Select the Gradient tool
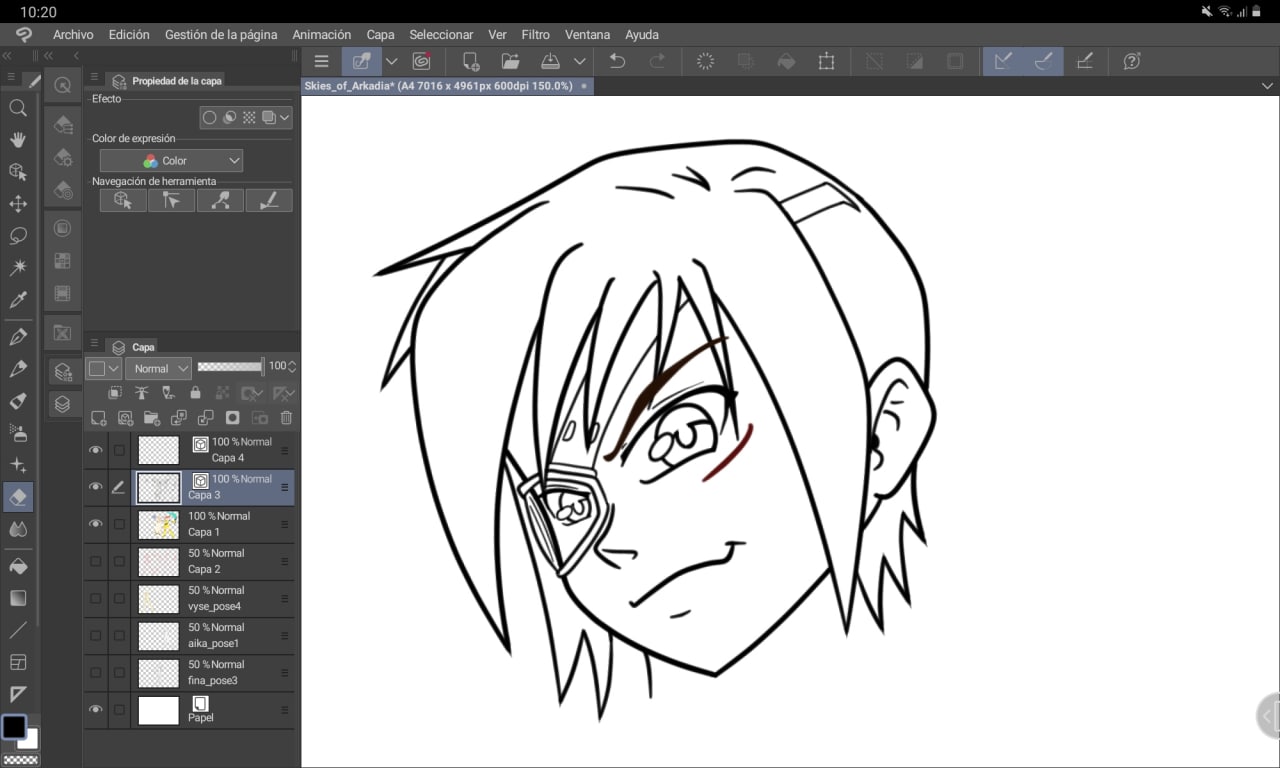 click(x=18, y=598)
